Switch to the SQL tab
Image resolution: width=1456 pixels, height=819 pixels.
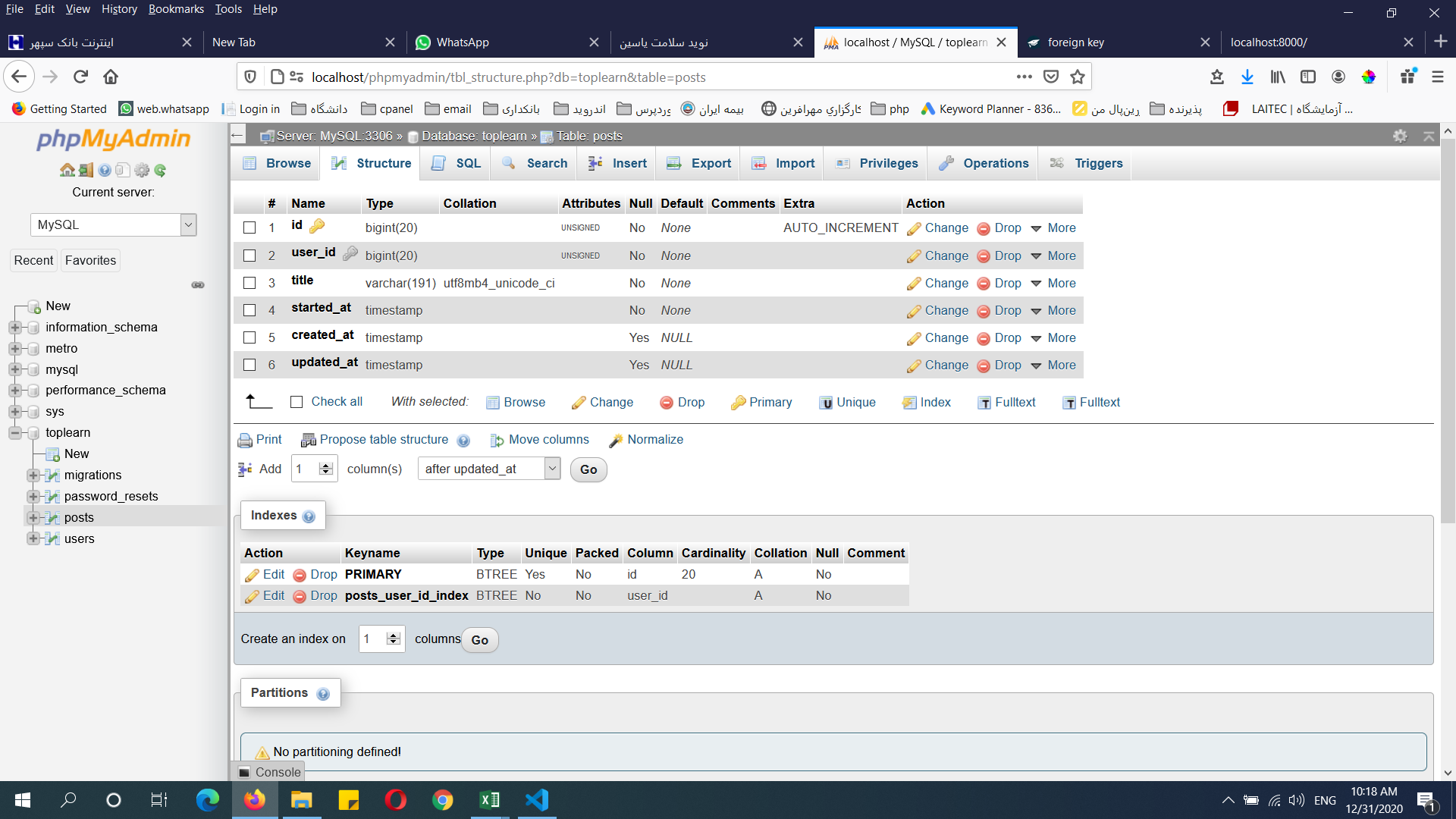point(456,163)
